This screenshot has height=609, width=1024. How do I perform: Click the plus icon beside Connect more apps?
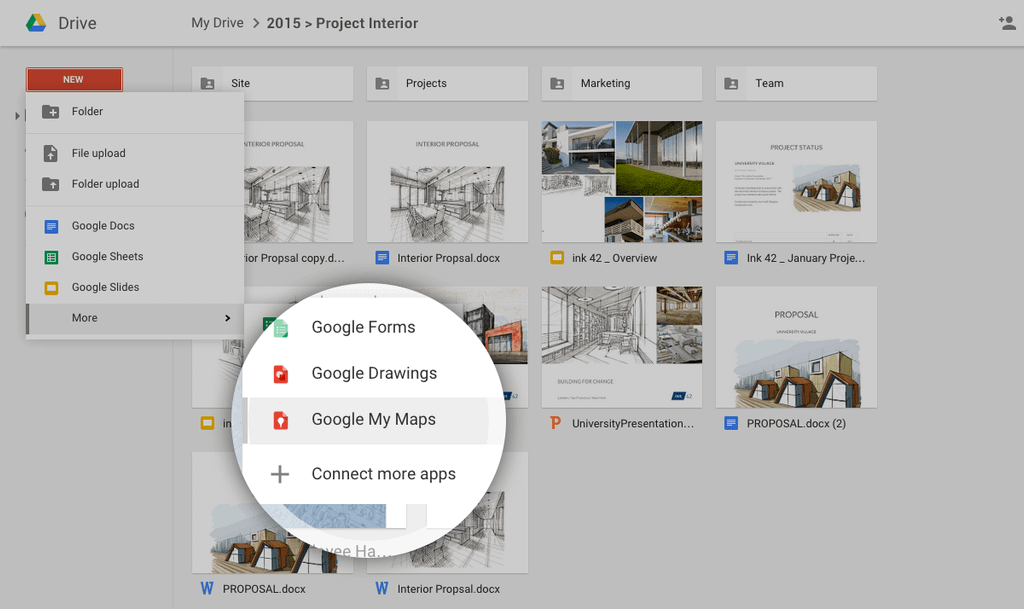(x=281, y=474)
